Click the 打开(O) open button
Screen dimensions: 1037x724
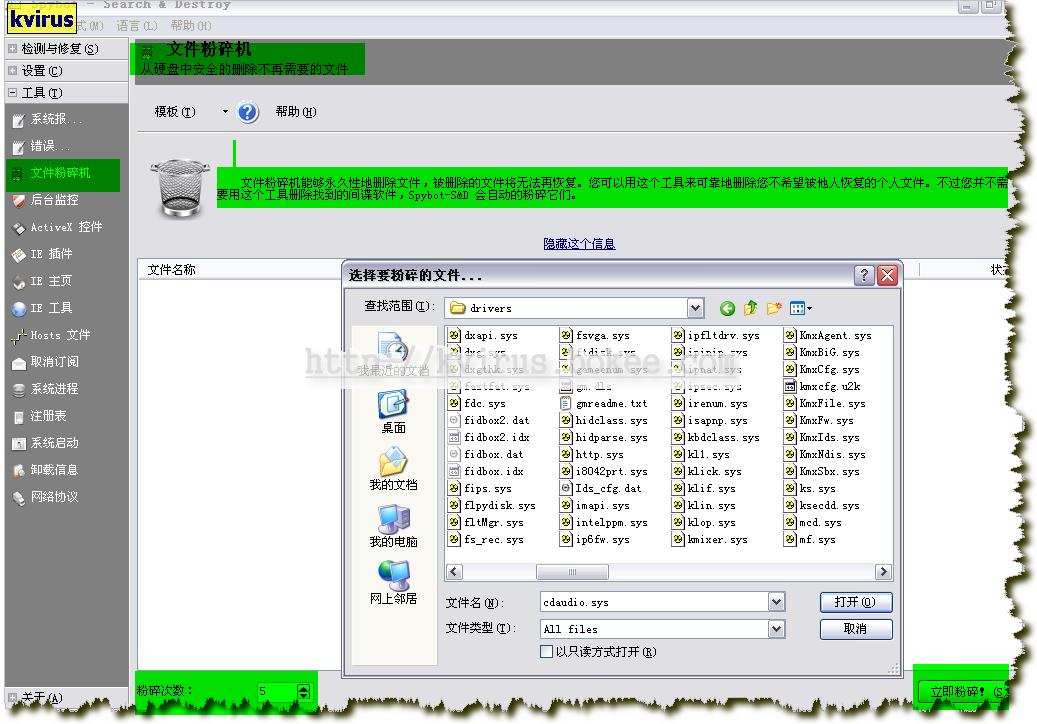click(x=856, y=602)
